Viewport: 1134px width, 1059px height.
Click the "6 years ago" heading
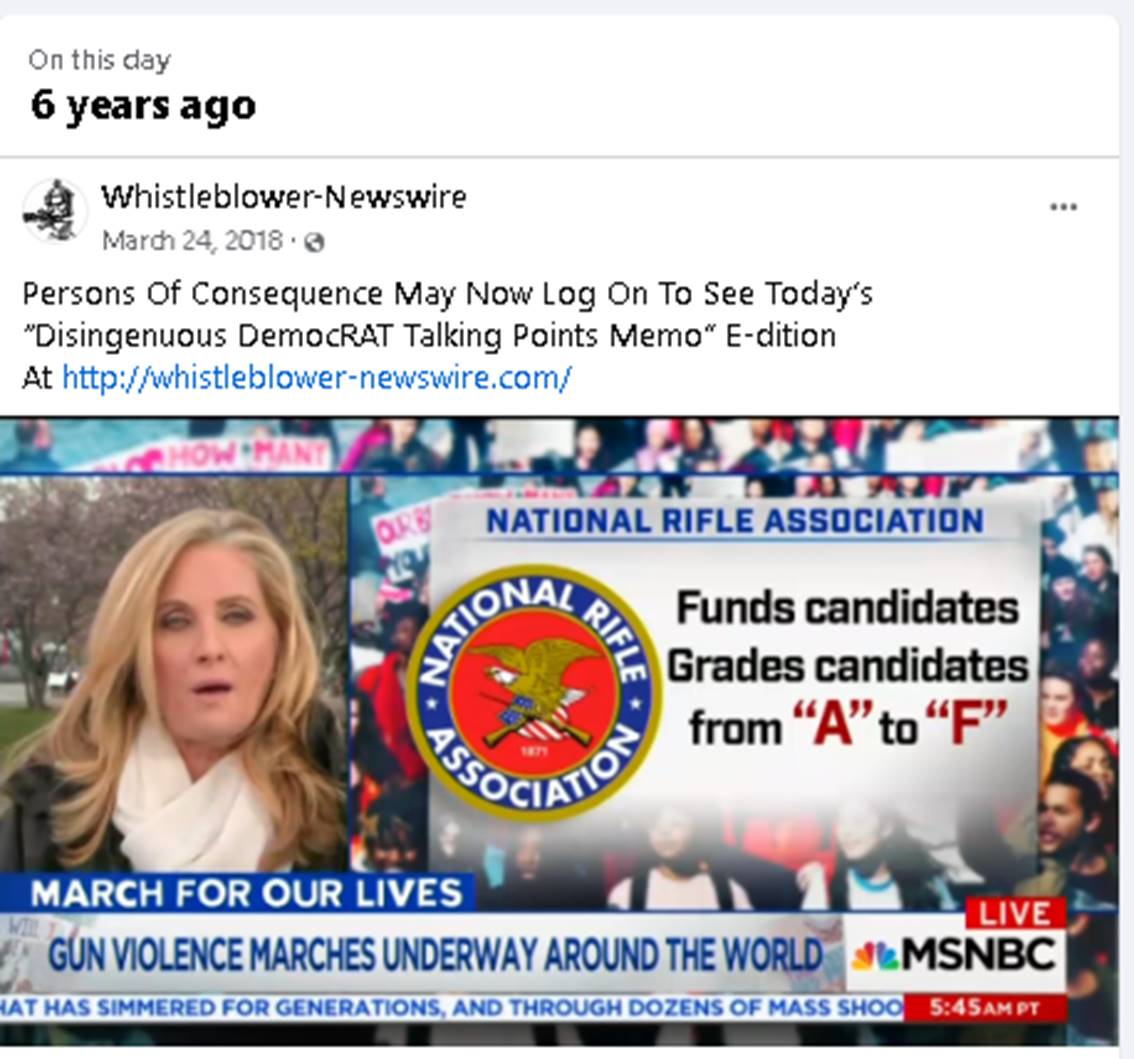point(143,106)
